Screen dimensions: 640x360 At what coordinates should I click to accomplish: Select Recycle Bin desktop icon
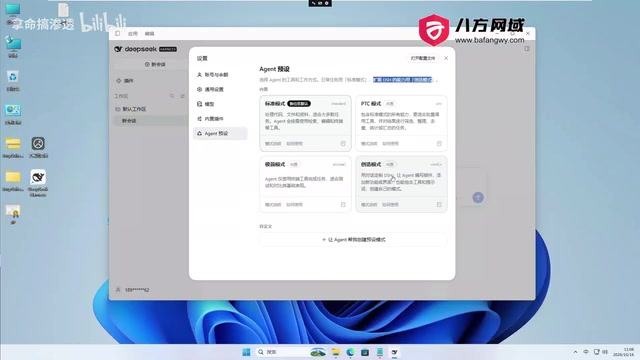click(x=13, y=80)
